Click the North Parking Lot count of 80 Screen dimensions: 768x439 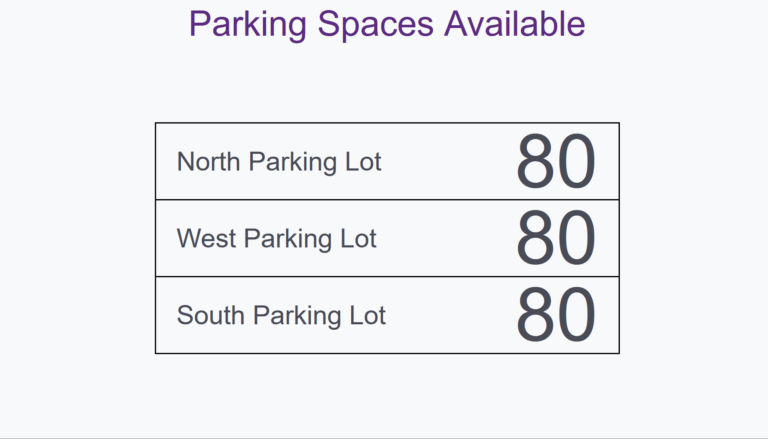(556, 161)
